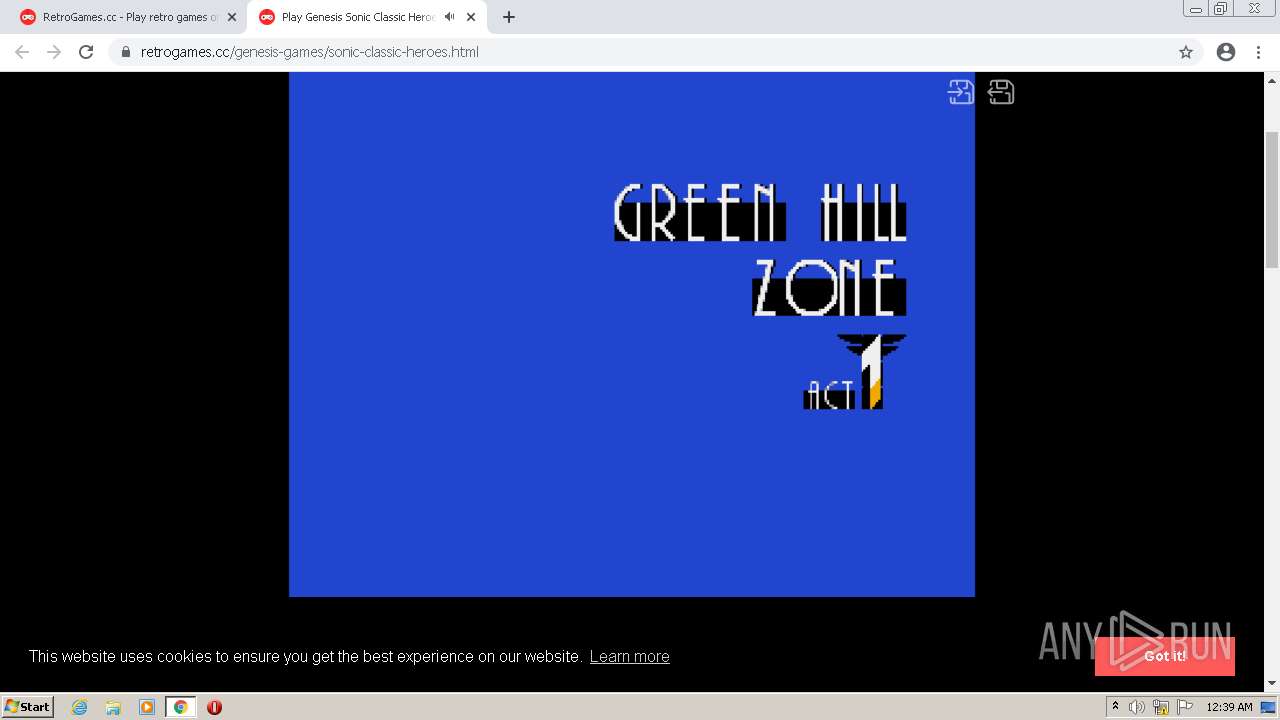Viewport: 1280px width, 720px height.
Task: Open a new browser tab
Action: 509,17
